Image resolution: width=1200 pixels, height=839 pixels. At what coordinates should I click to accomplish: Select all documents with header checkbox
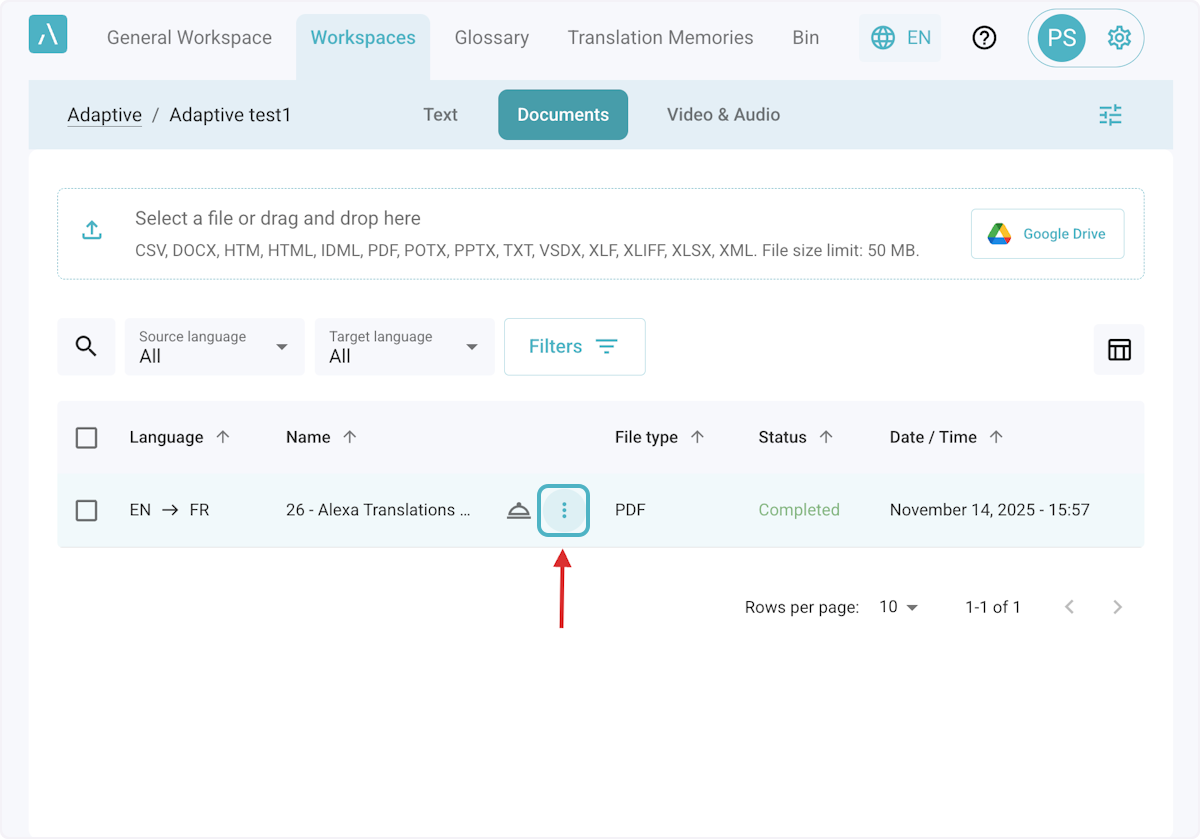click(x=87, y=438)
